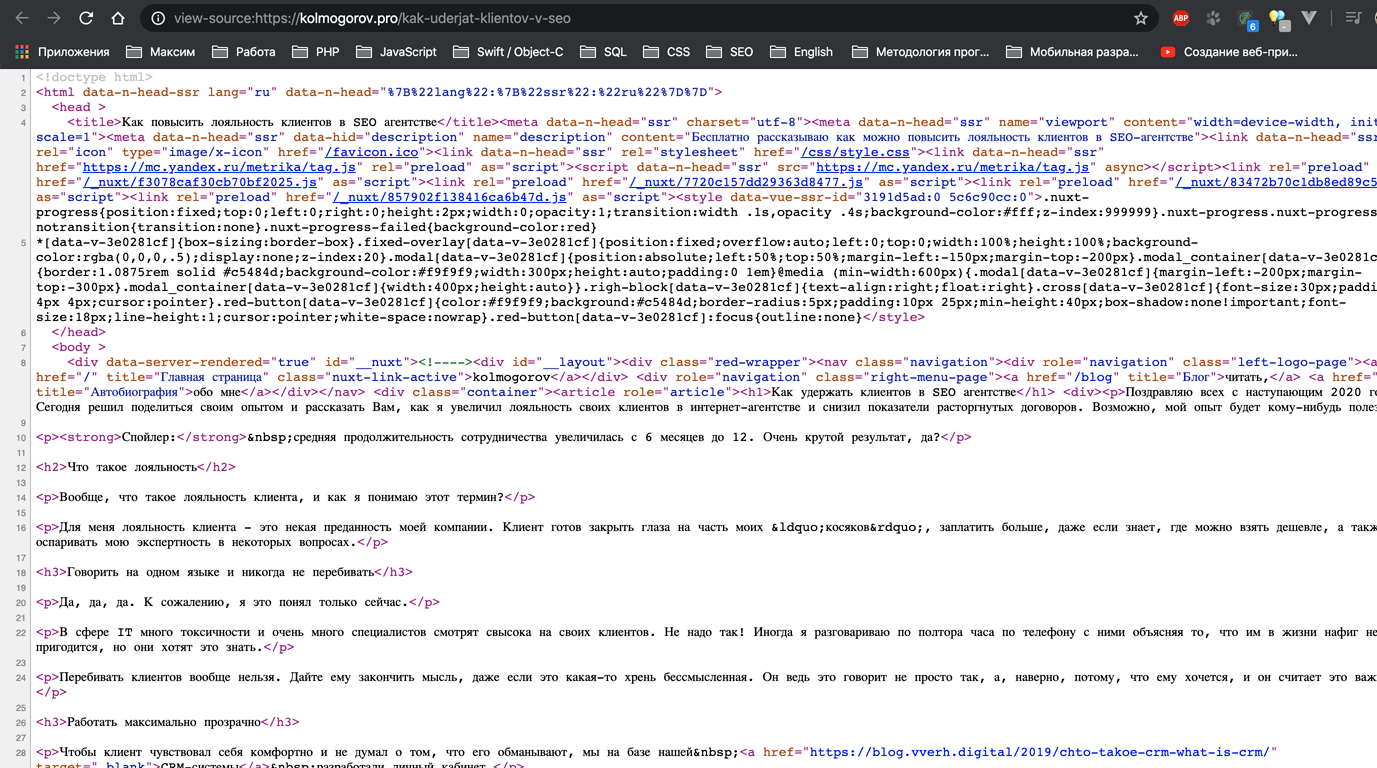Open the media control playlist icon

point(1353,18)
